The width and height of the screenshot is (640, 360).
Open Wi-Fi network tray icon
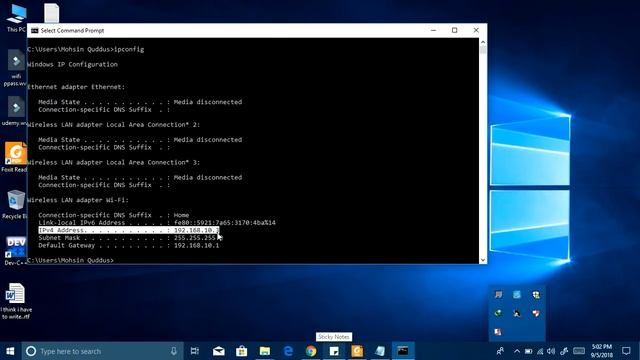(540, 351)
